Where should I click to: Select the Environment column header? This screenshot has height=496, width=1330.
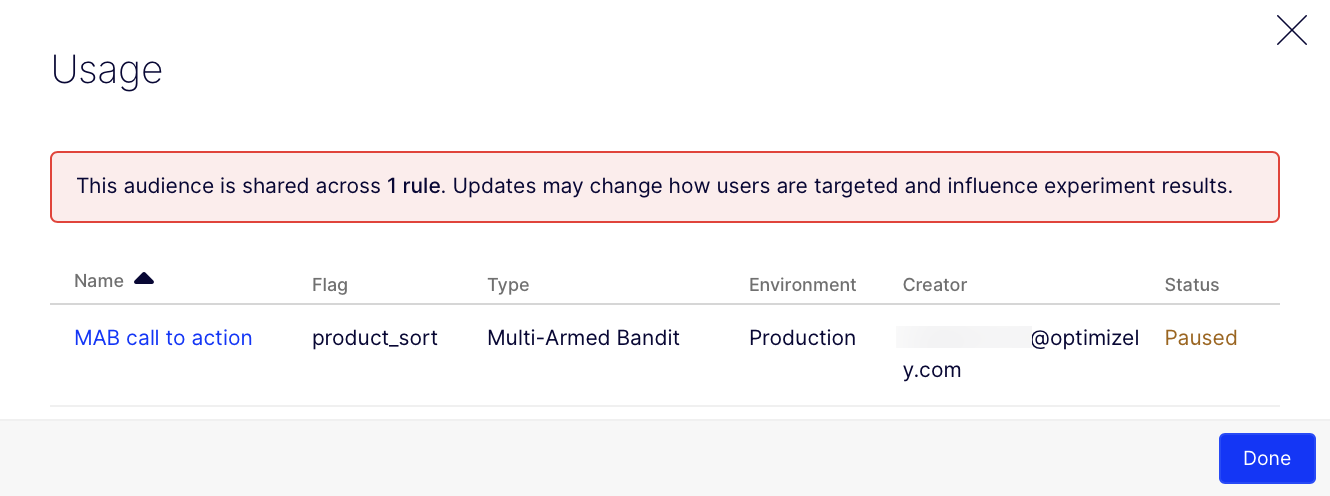[802, 285]
